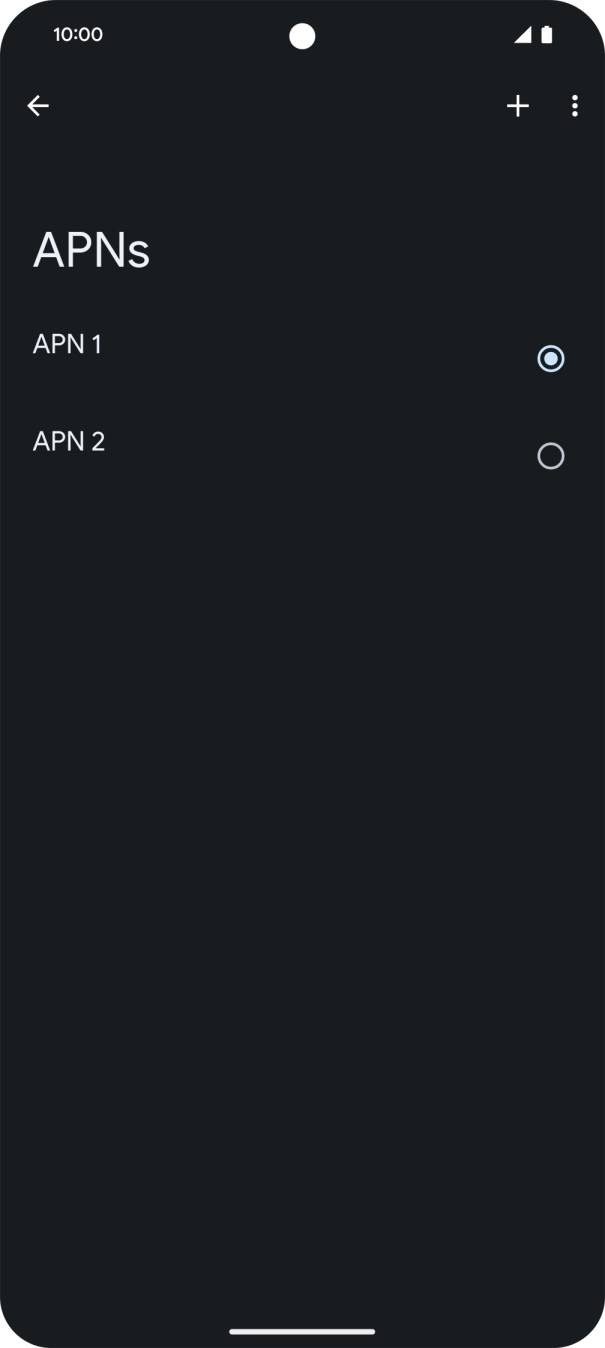The image size is (605, 1348).
Task: Create another access point name
Action: click(x=517, y=106)
